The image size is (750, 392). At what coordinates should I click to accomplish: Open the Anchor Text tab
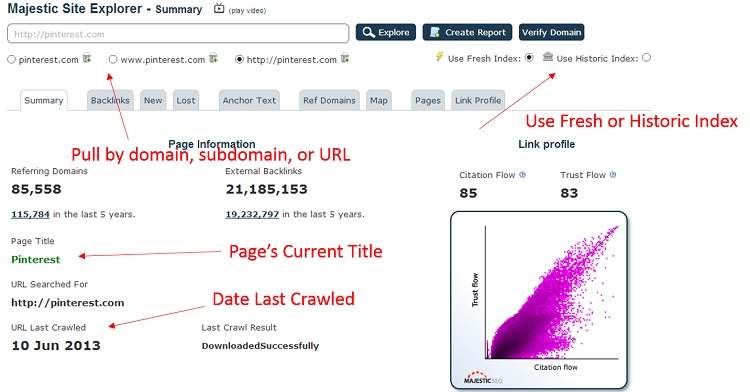coord(249,100)
